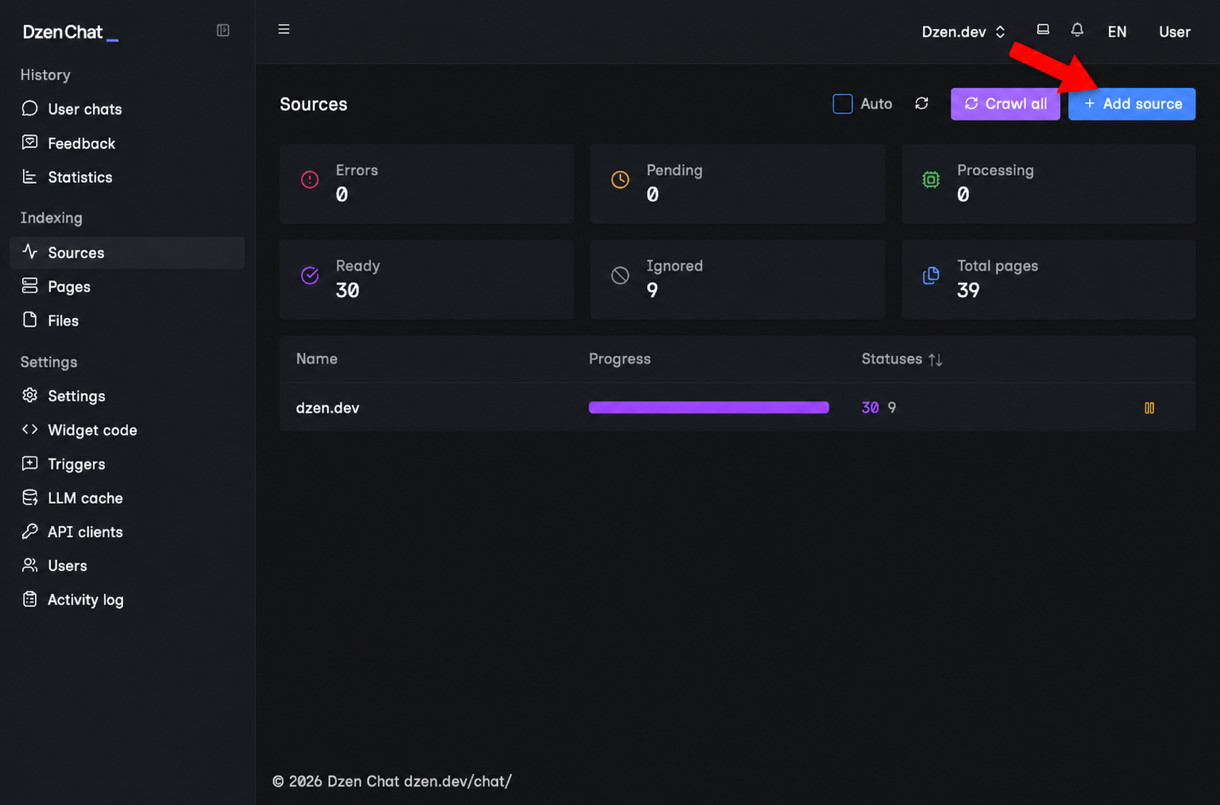Open LLM cache in sidebar
This screenshot has width=1220, height=805.
click(127, 498)
